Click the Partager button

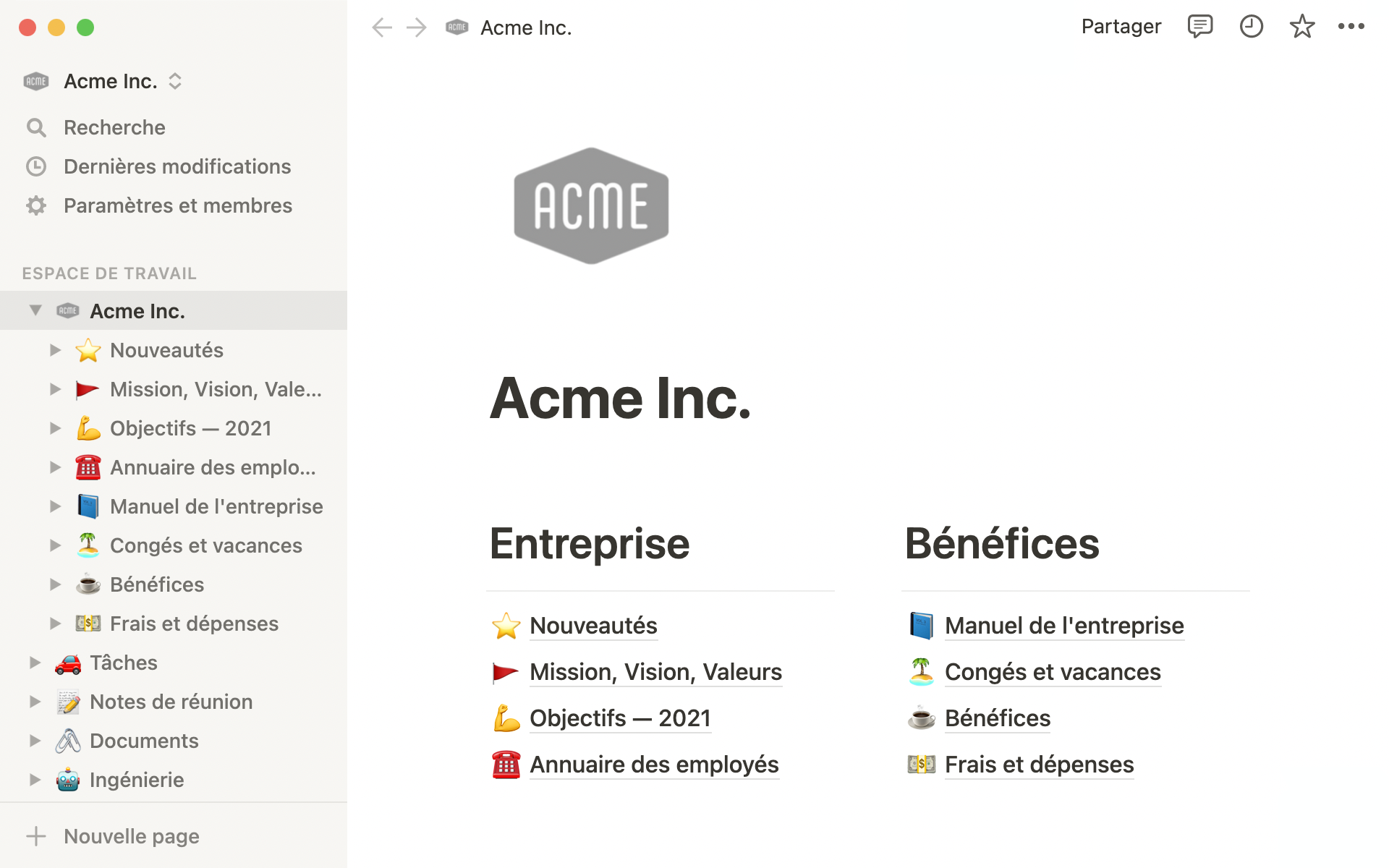tap(1121, 27)
